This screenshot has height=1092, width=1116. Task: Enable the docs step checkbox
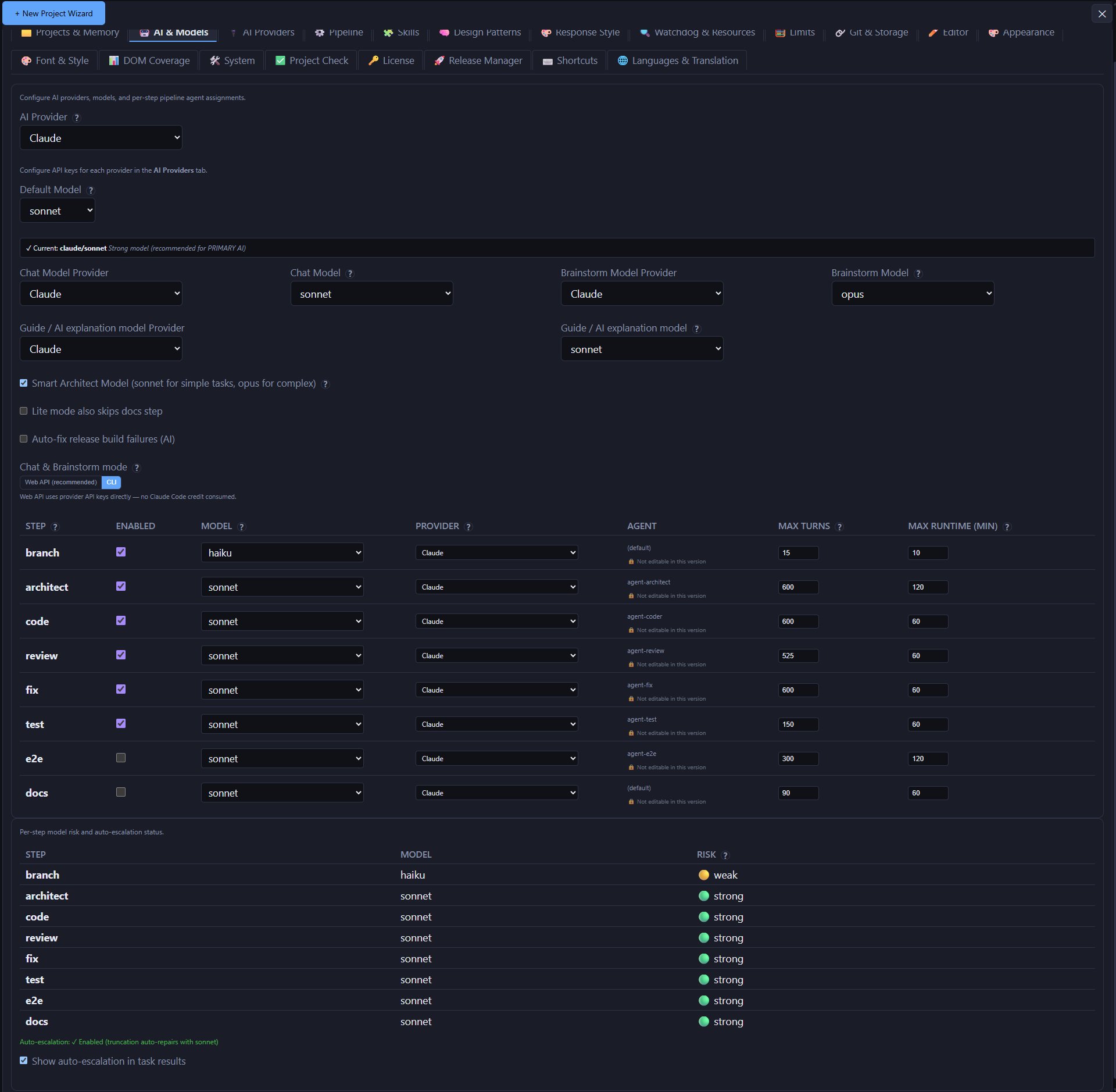[x=121, y=792]
